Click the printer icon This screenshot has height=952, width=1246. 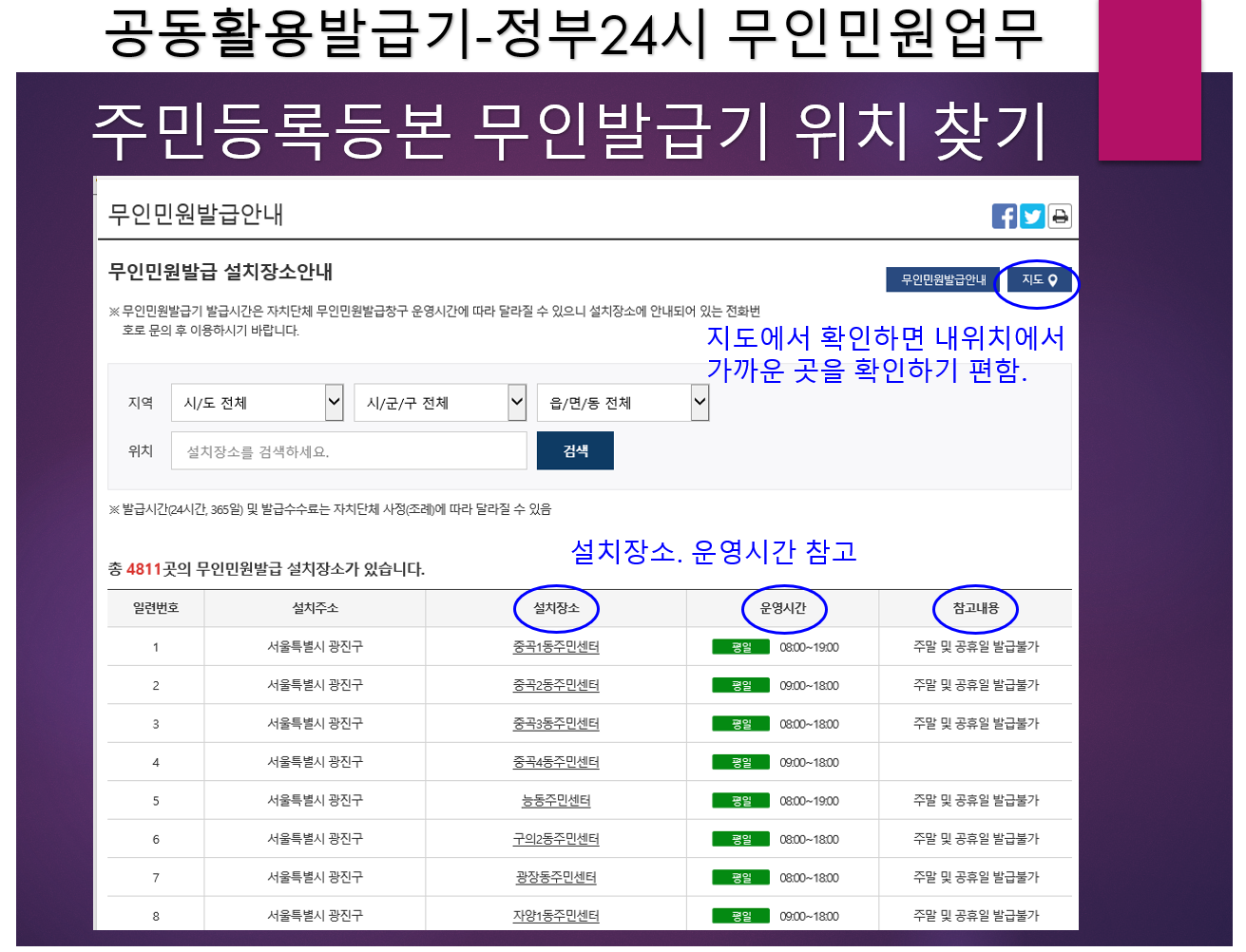click(x=1060, y=217)
